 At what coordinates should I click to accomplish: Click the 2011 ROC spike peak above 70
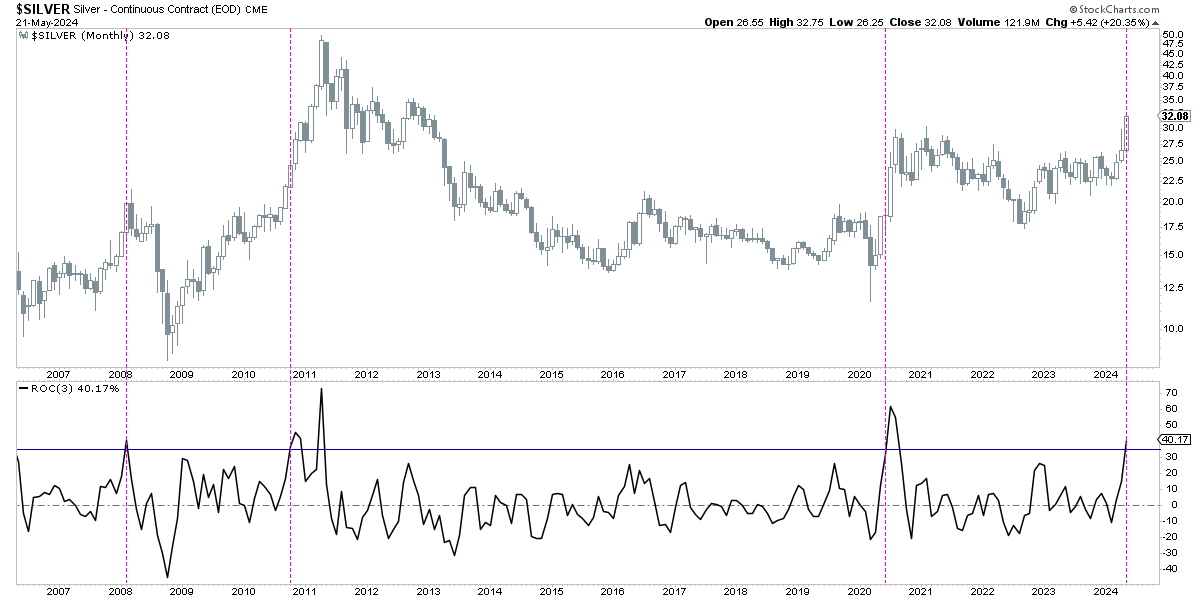pyautogui.click(x=321, y=389)
